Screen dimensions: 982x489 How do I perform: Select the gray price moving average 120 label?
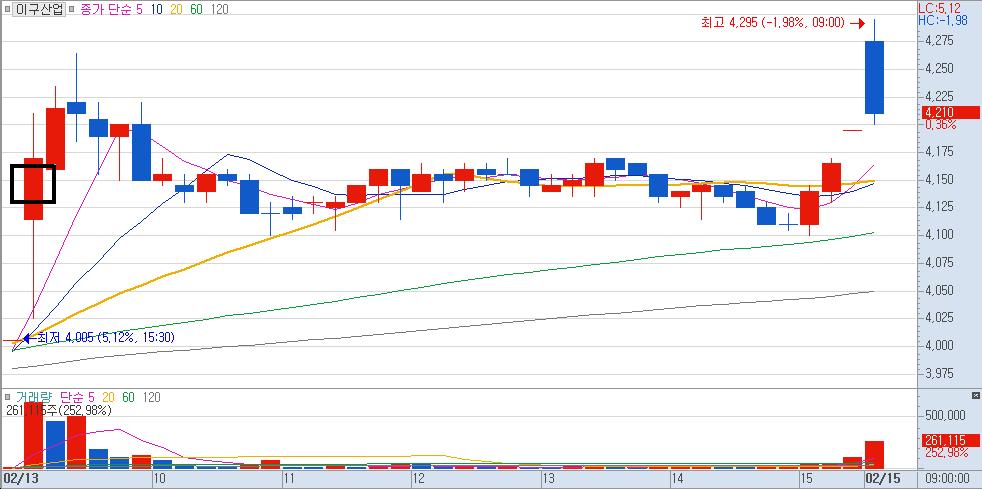click(x=220, y=9)
